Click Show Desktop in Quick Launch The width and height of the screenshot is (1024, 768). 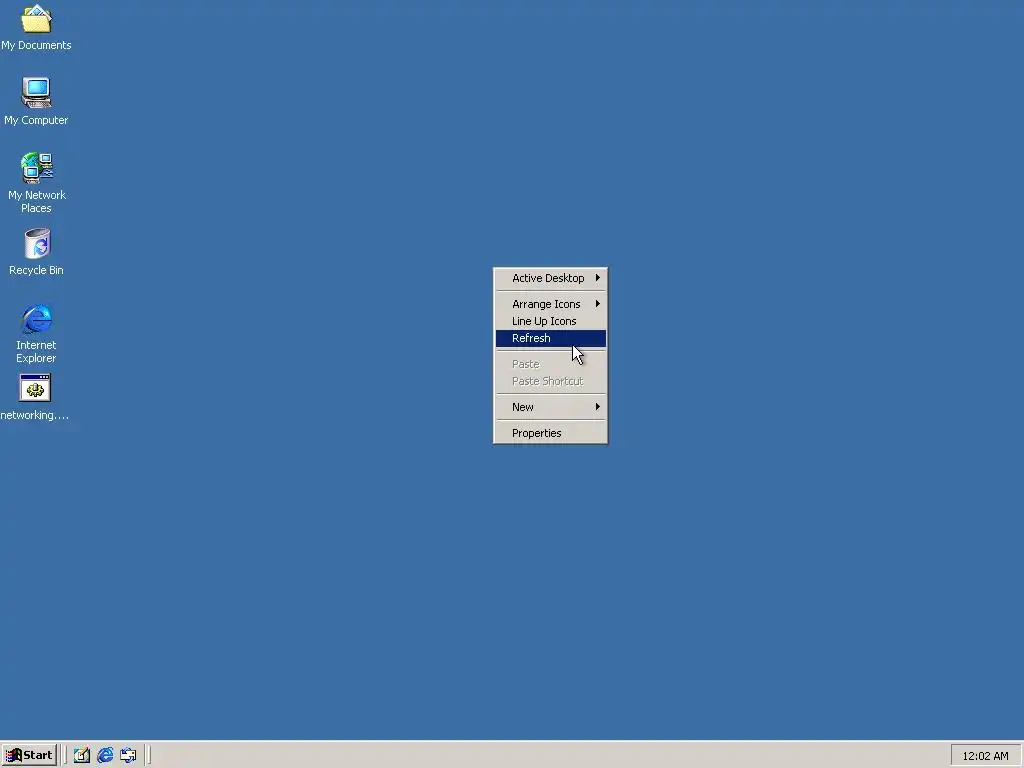tap(81, 755)
